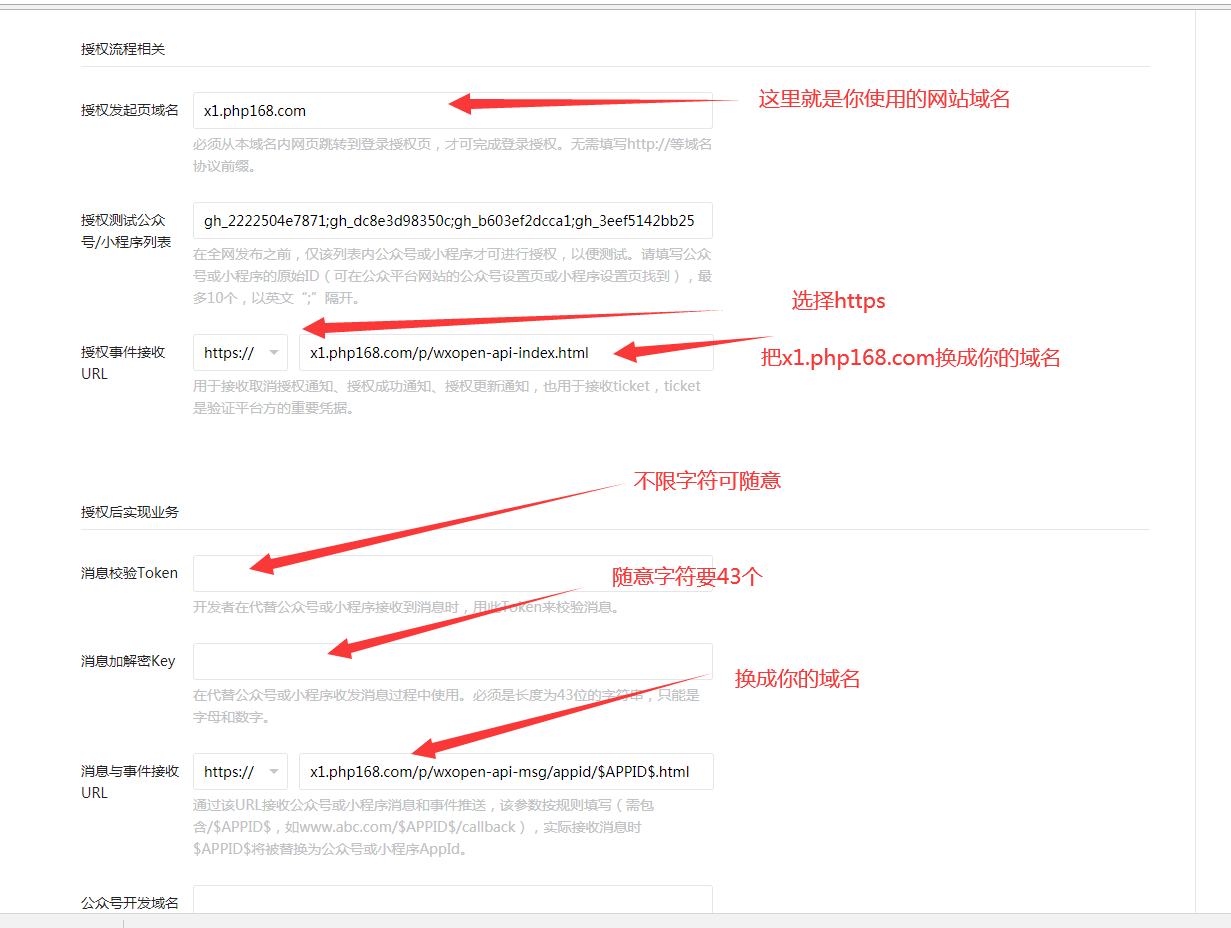Screen dimensions: 1231x928
Task: Expand the https:// dropdown for 消息与事件接收URL
Action: (x=240, y=772)
